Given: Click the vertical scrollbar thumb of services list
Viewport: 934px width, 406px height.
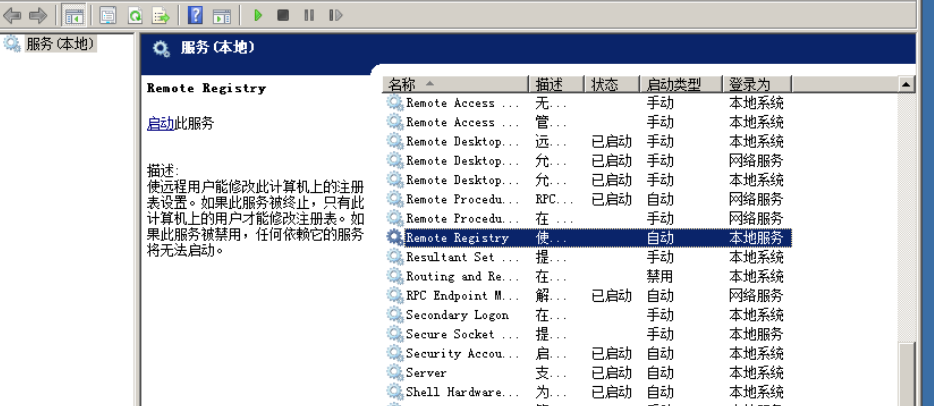Looking at the screenshot, I should [x=906, y=374].
